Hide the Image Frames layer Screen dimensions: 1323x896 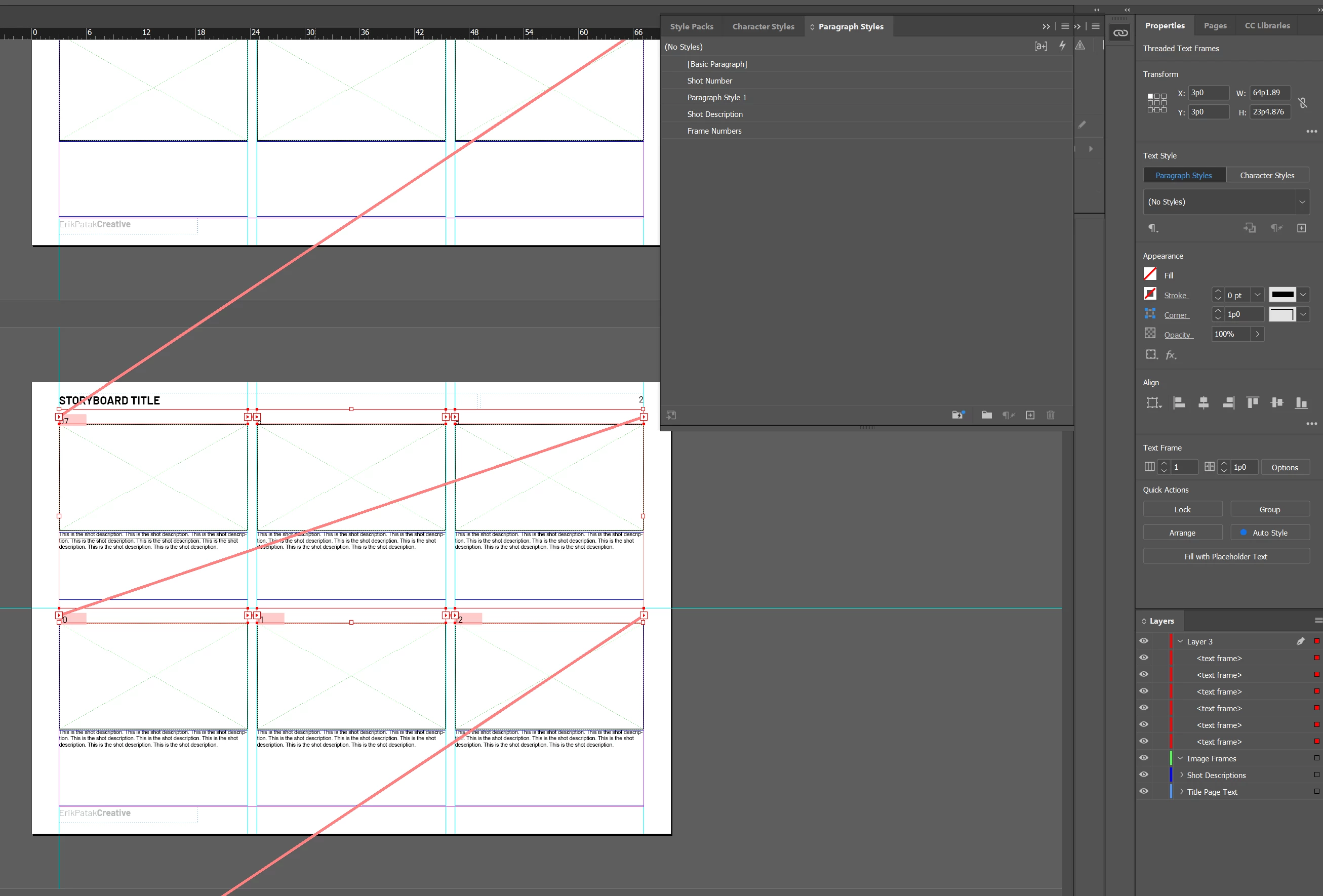point(1144,758)
